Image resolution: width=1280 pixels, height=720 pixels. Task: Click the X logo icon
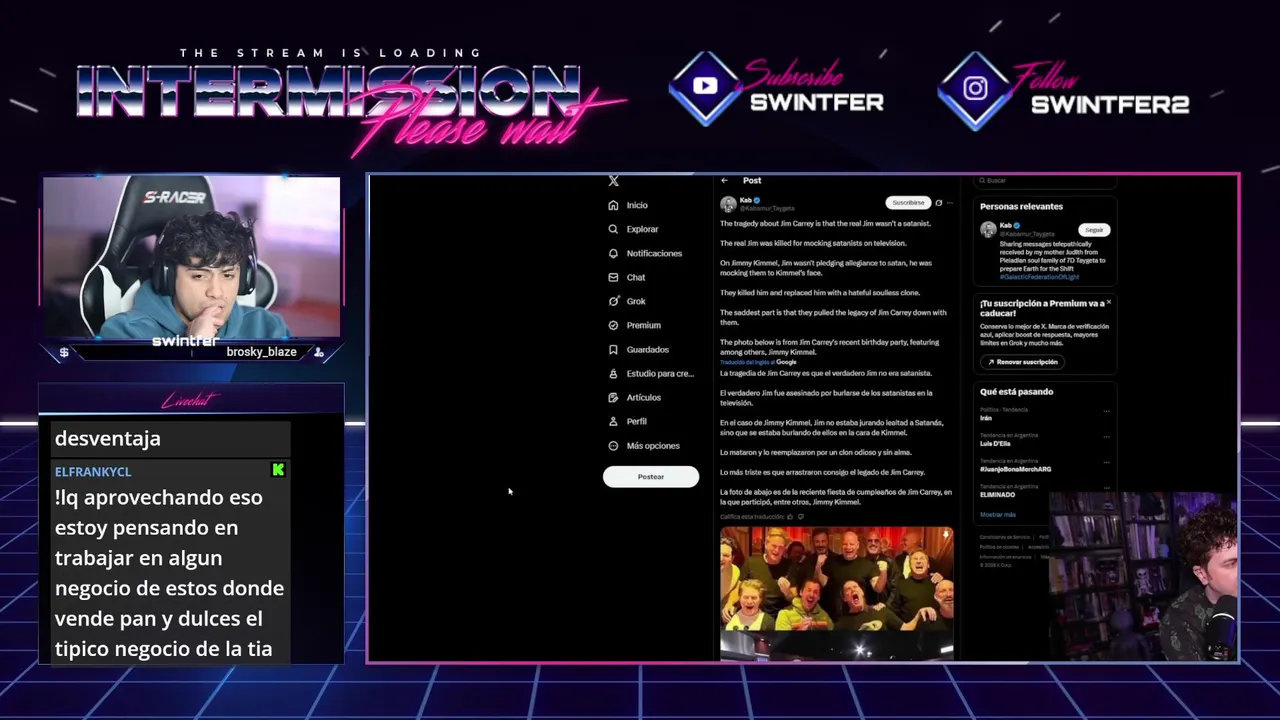[613, 181]
